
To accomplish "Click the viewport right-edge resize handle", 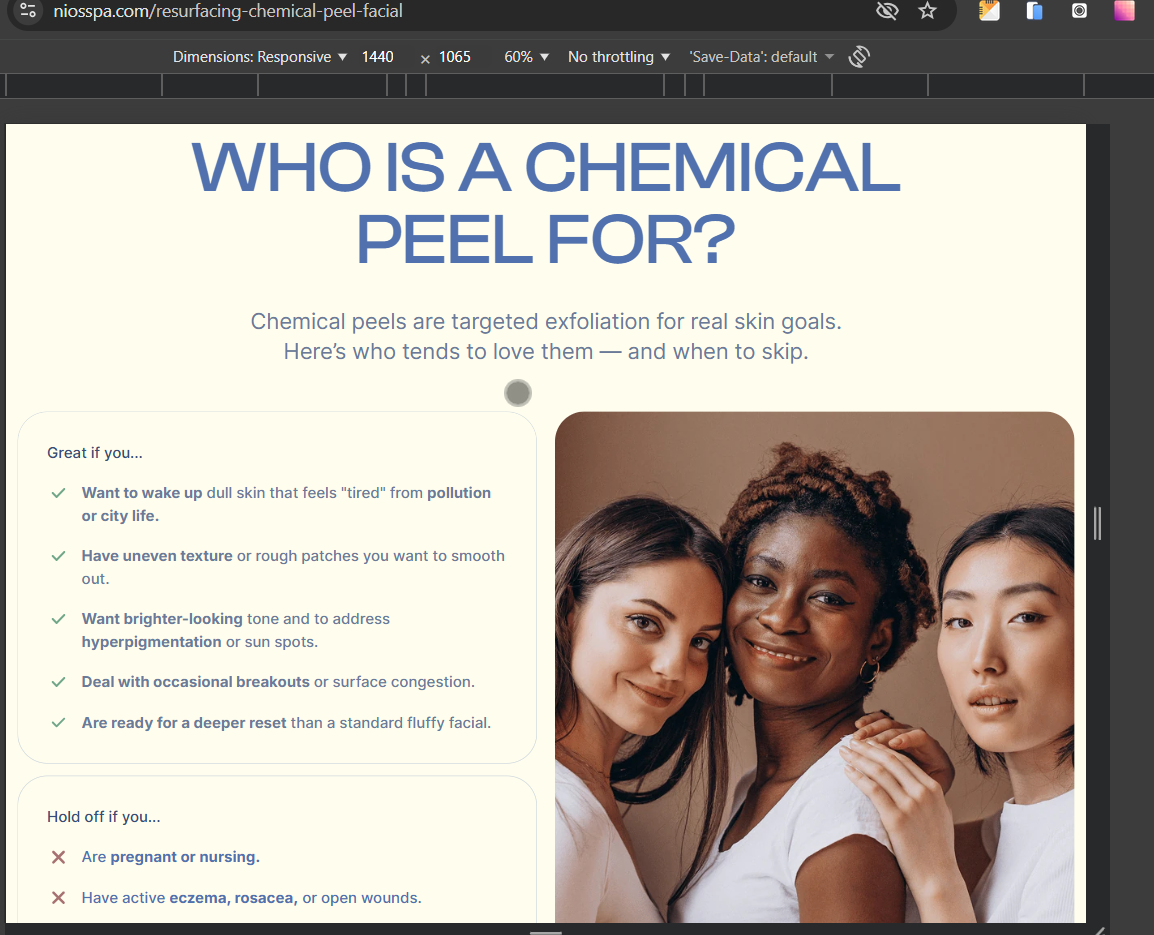I will coord(1097,523).
